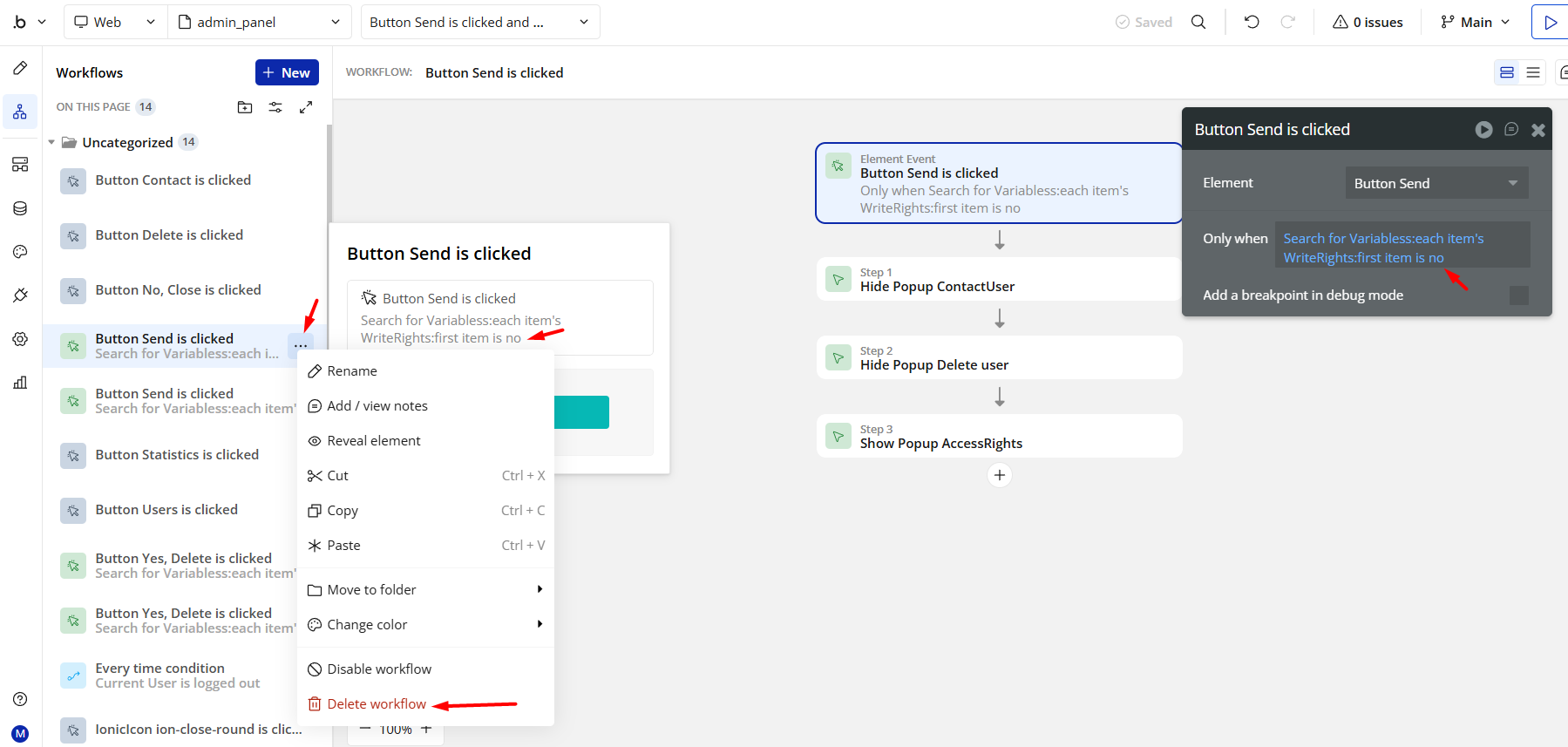Open the Design tab pencil icon
This screenshot has width=1568, height=747.
[20, 68]
